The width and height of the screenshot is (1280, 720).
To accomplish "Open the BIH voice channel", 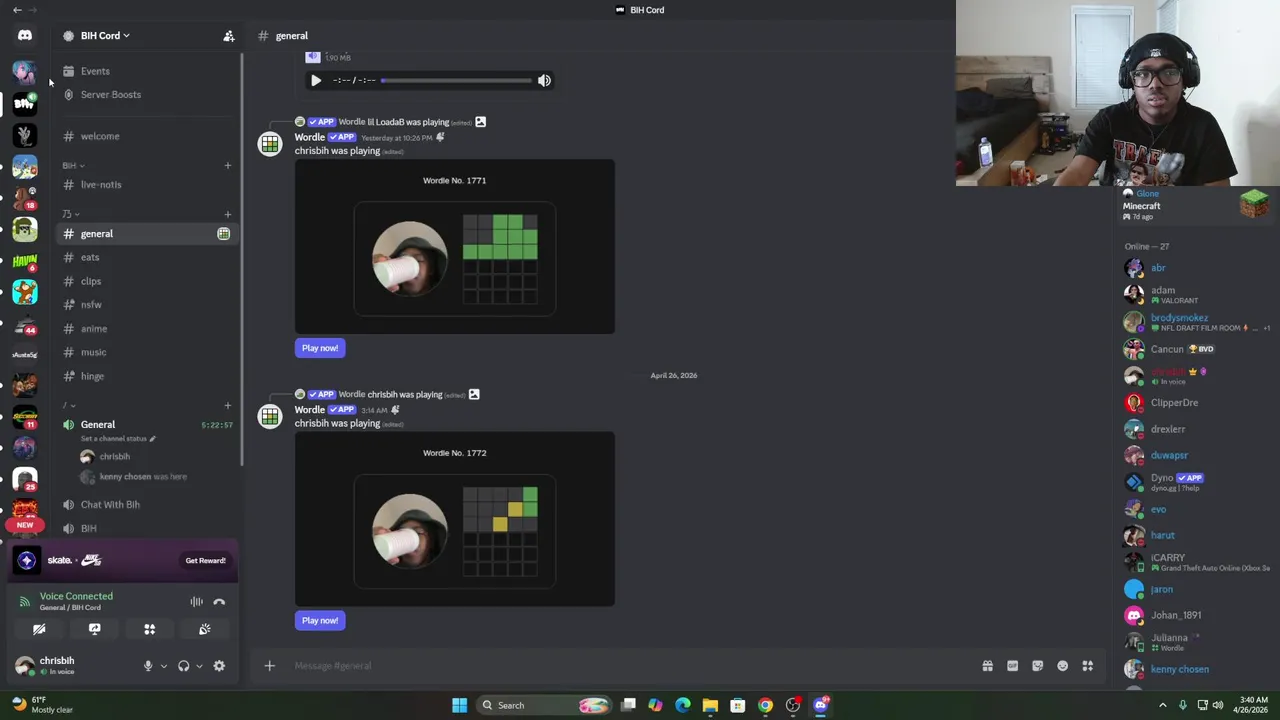I will (x=89, y=529).
